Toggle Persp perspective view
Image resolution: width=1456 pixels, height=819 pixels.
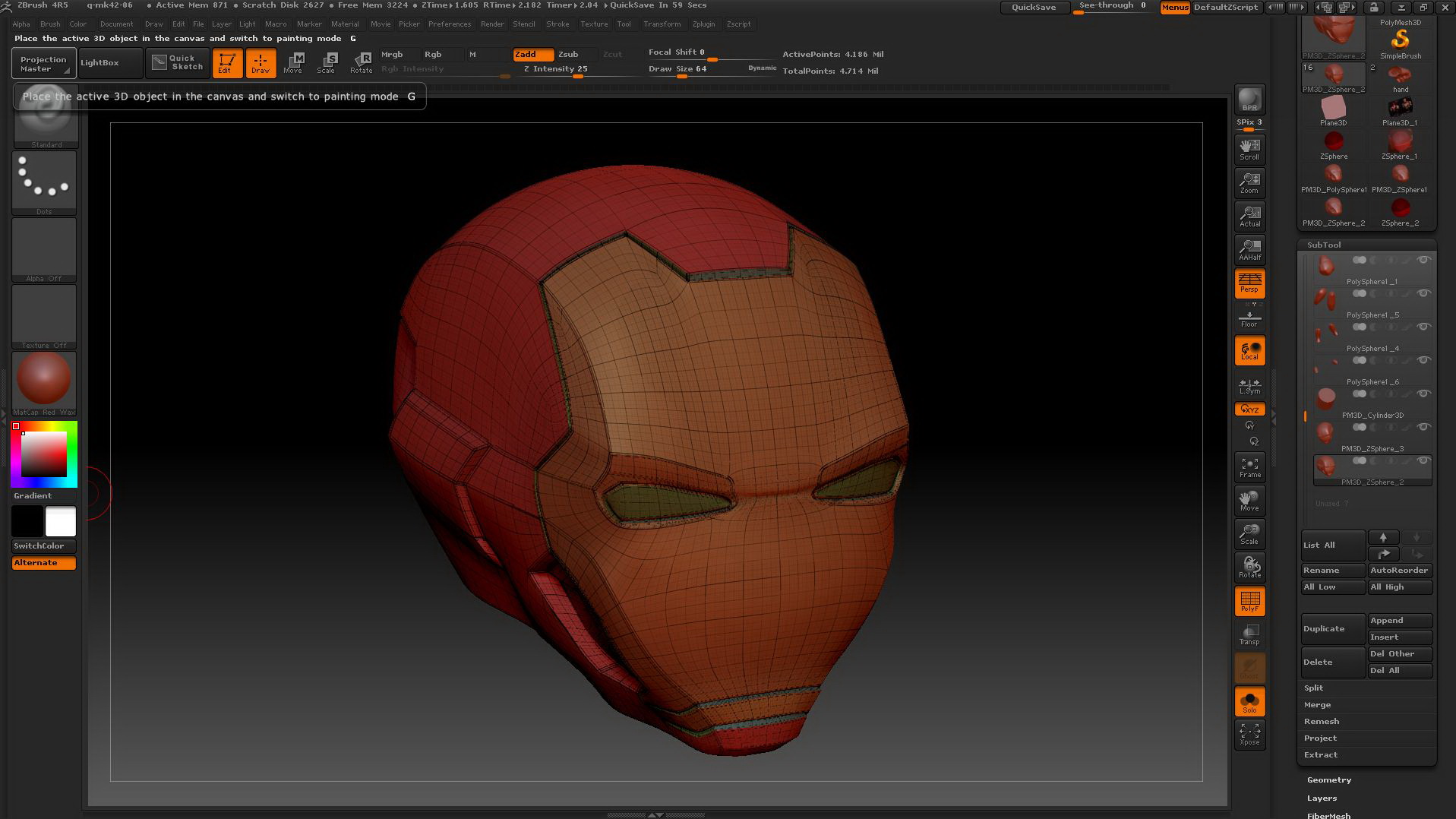click(1249, 283)
